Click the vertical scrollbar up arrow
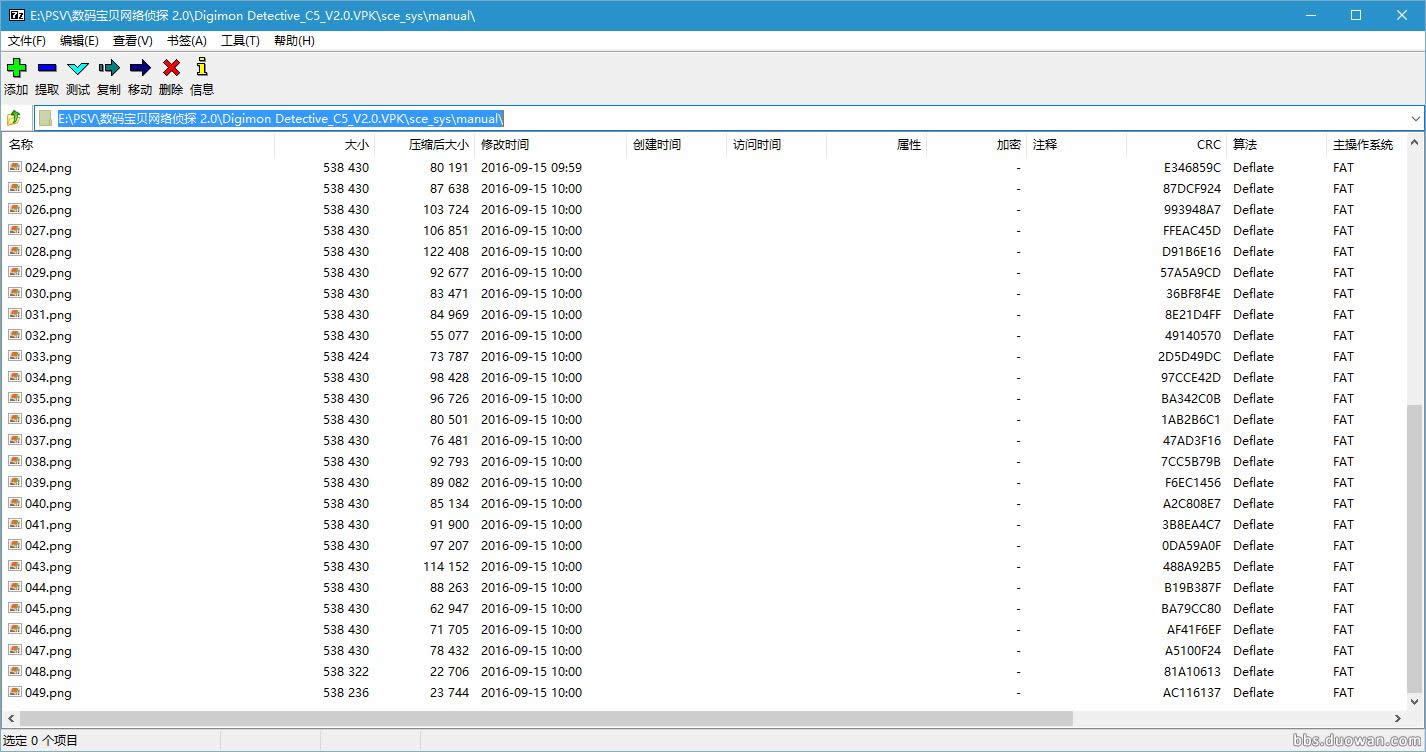The width and height of the screenshot is (1426, 752). 1414,144
